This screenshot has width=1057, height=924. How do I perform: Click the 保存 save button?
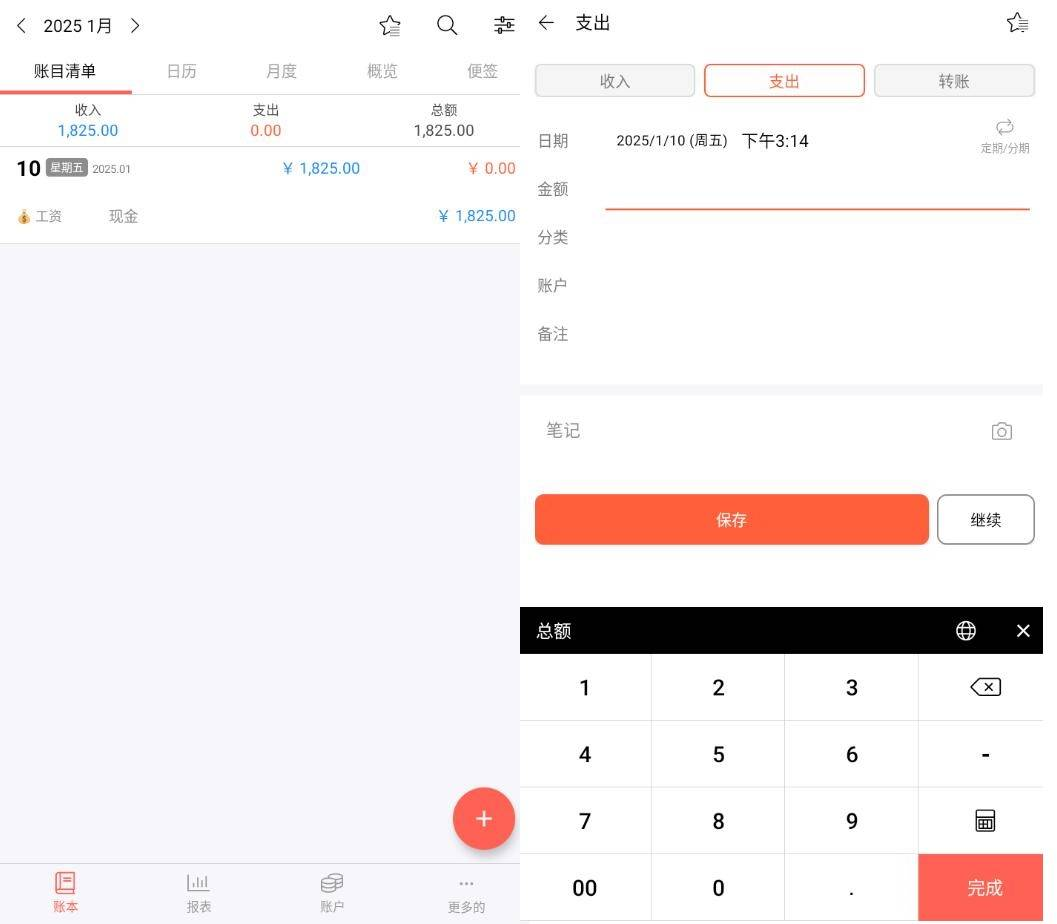[x=731, y=520]
